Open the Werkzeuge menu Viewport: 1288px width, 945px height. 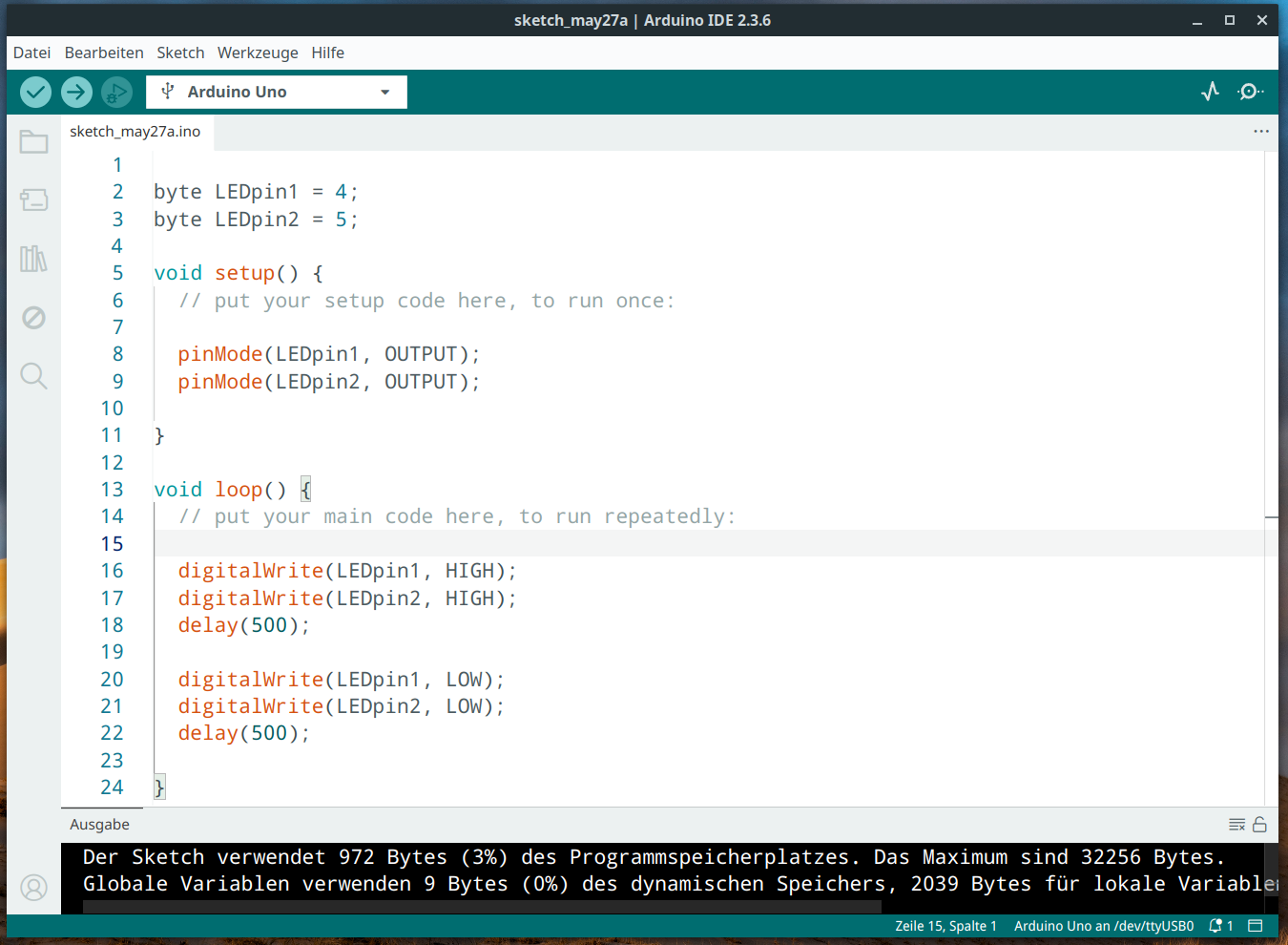[x=258, y=52]
